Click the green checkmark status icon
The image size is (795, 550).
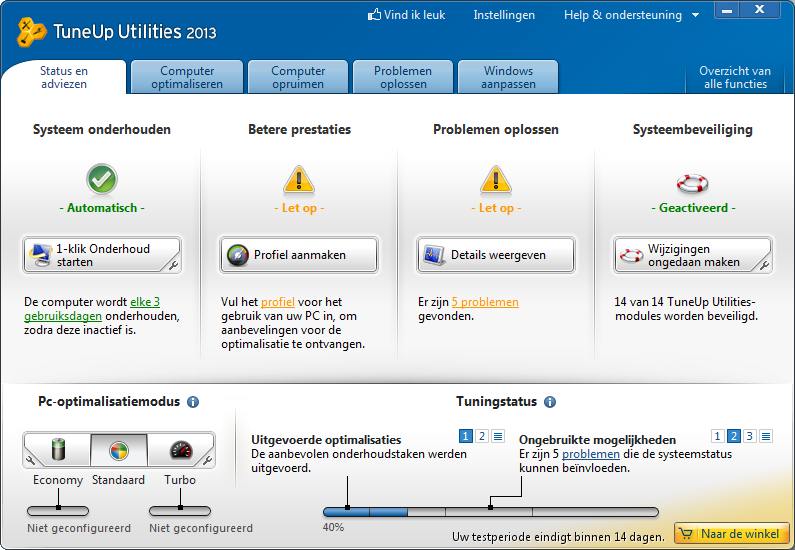click(x=102, y=179)
